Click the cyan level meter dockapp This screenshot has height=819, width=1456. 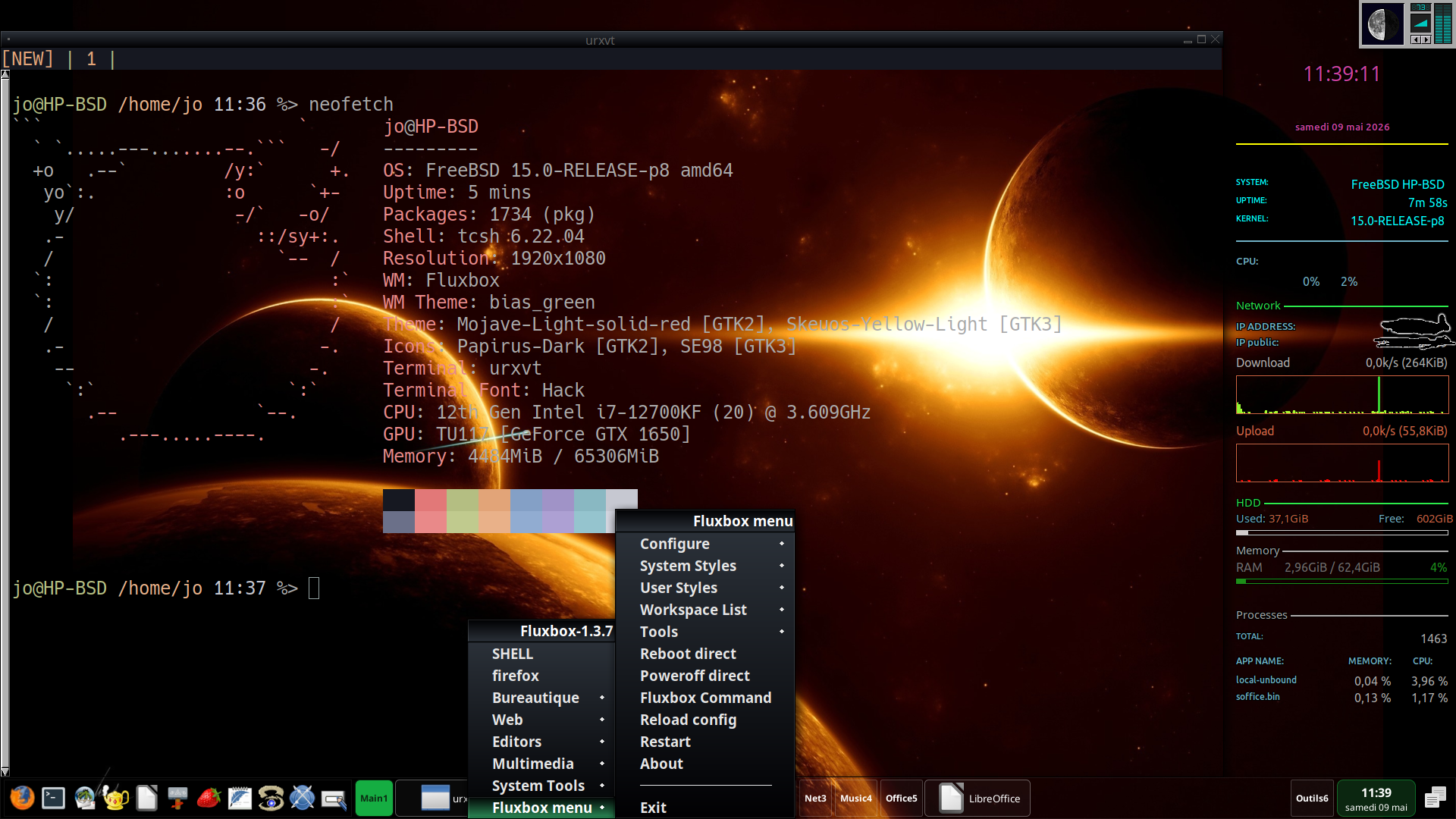1442,24
